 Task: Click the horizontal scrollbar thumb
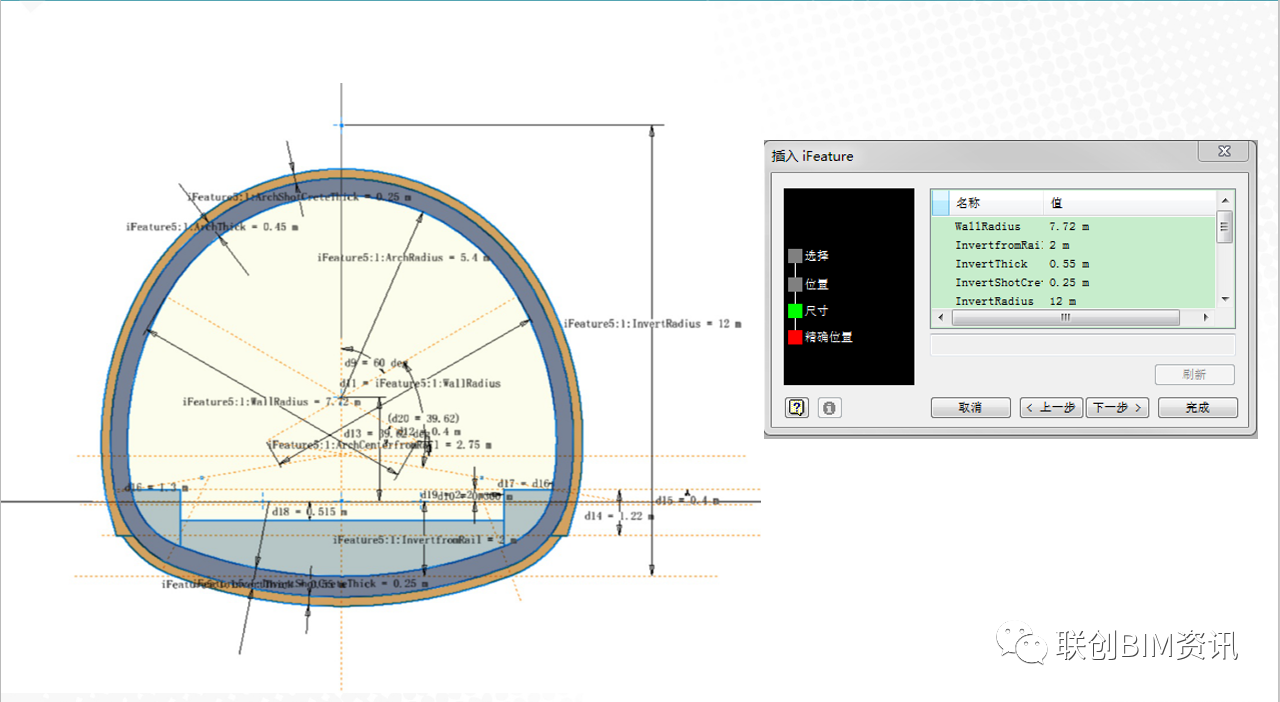tap(1066, 317)
